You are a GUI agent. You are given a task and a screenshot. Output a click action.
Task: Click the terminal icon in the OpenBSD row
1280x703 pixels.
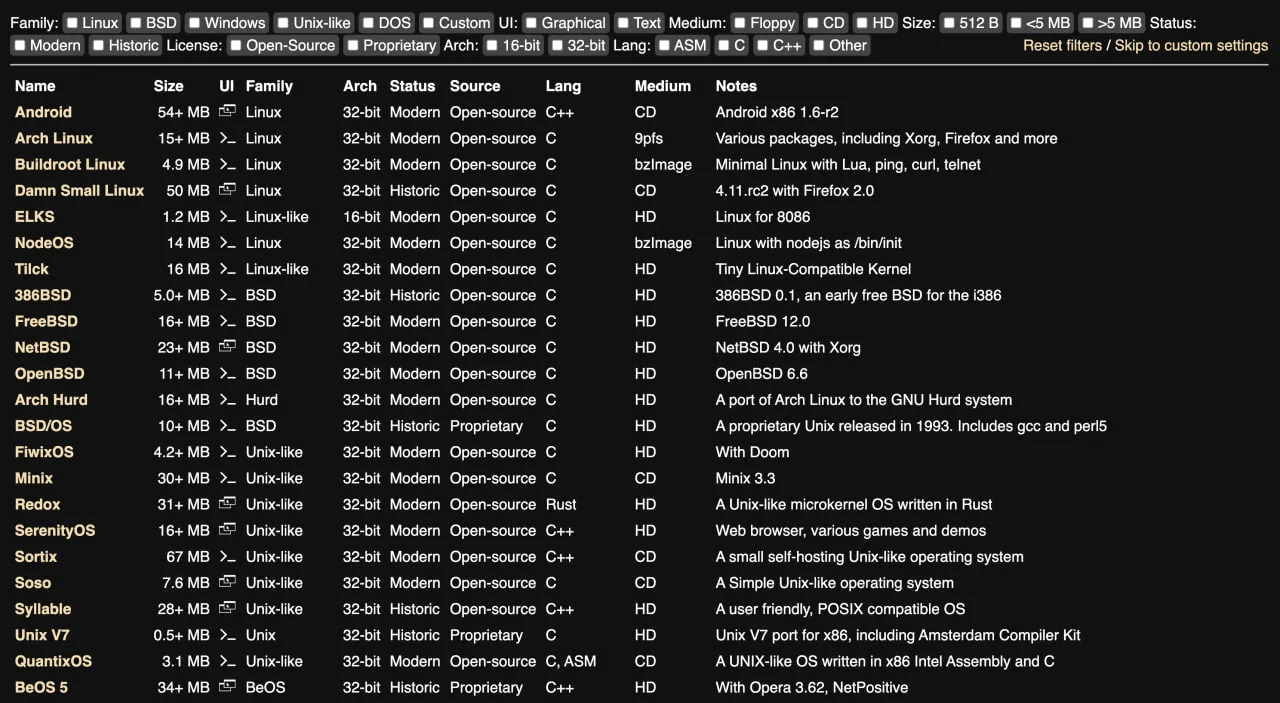click(228, 373)
